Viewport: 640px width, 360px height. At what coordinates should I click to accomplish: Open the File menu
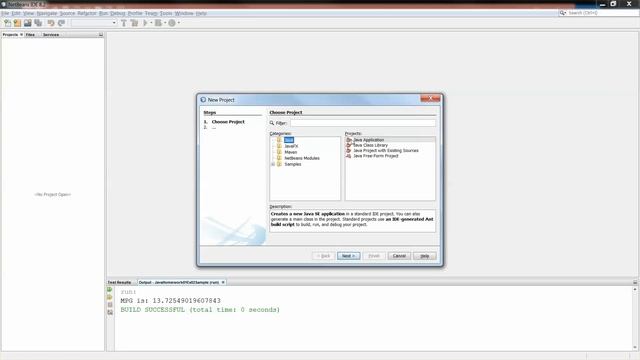5,13
